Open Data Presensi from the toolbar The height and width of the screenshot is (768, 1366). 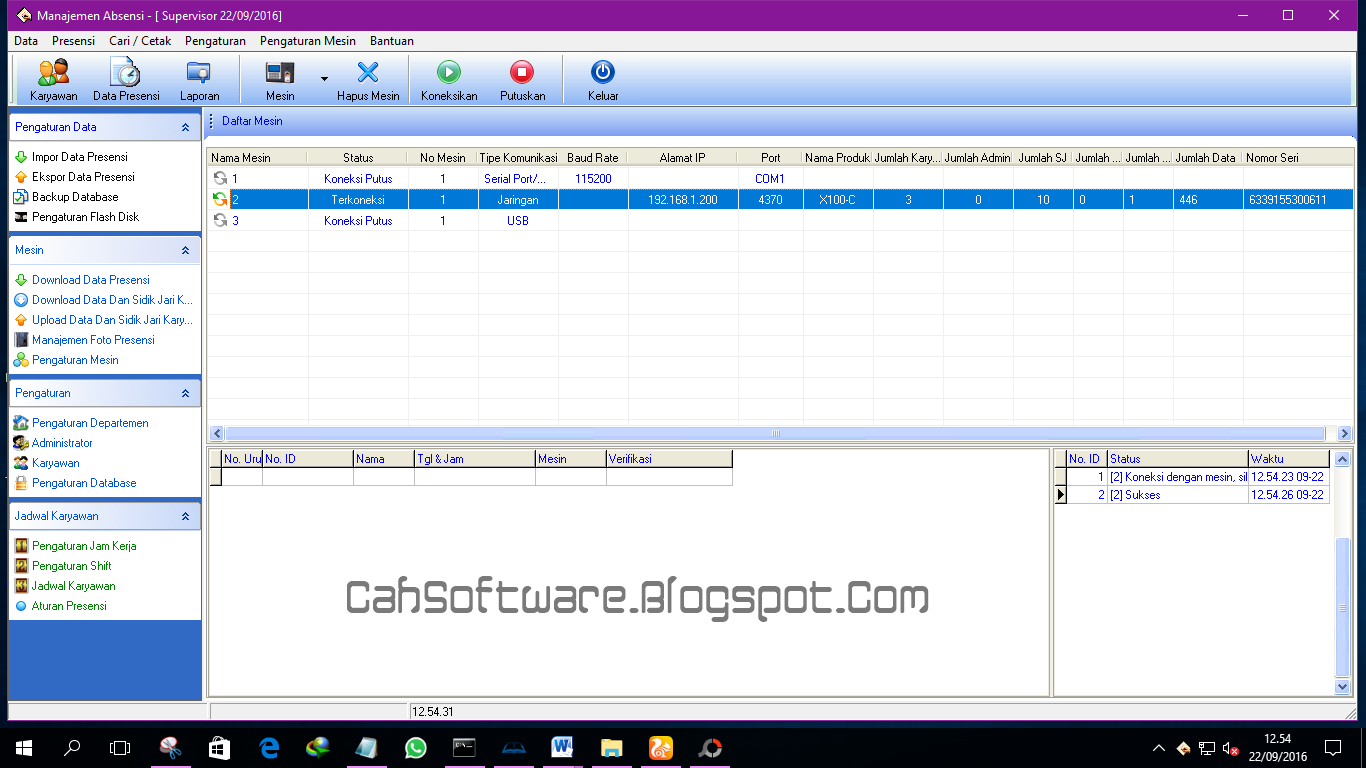click(126, 73)
